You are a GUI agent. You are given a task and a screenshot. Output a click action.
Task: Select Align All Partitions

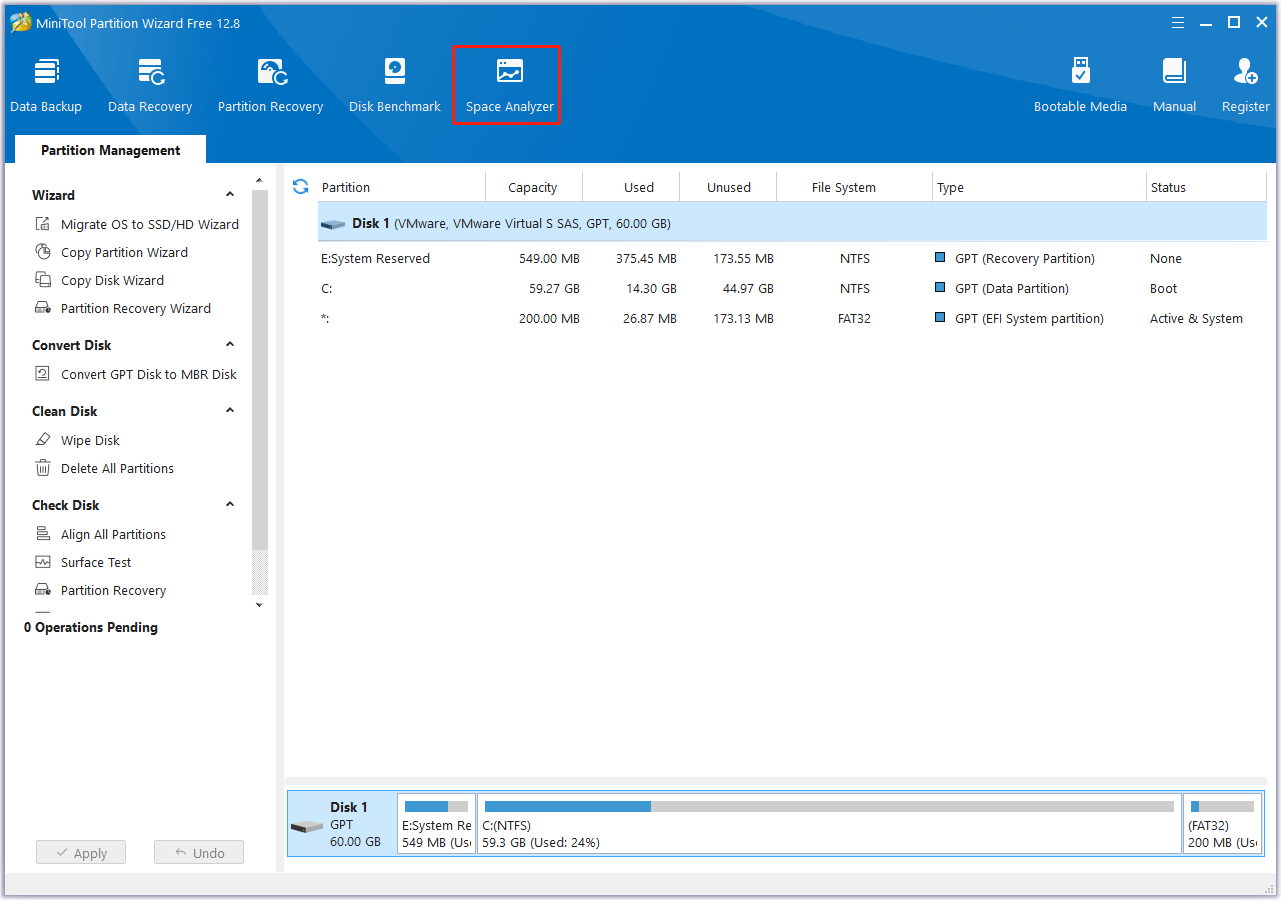coord(113,534)
